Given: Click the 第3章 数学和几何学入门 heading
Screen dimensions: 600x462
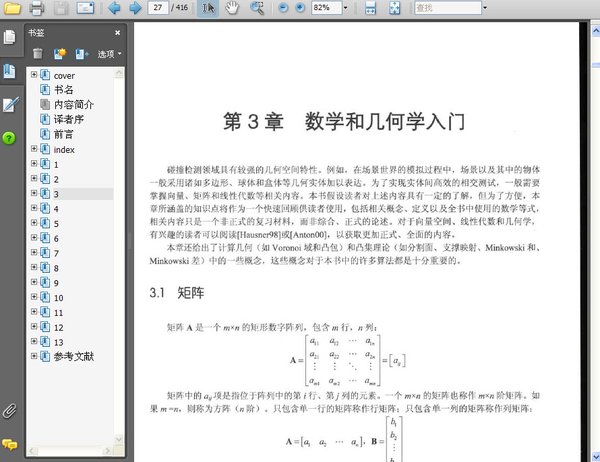Looking at the screenshot, I should click(344, 122).
